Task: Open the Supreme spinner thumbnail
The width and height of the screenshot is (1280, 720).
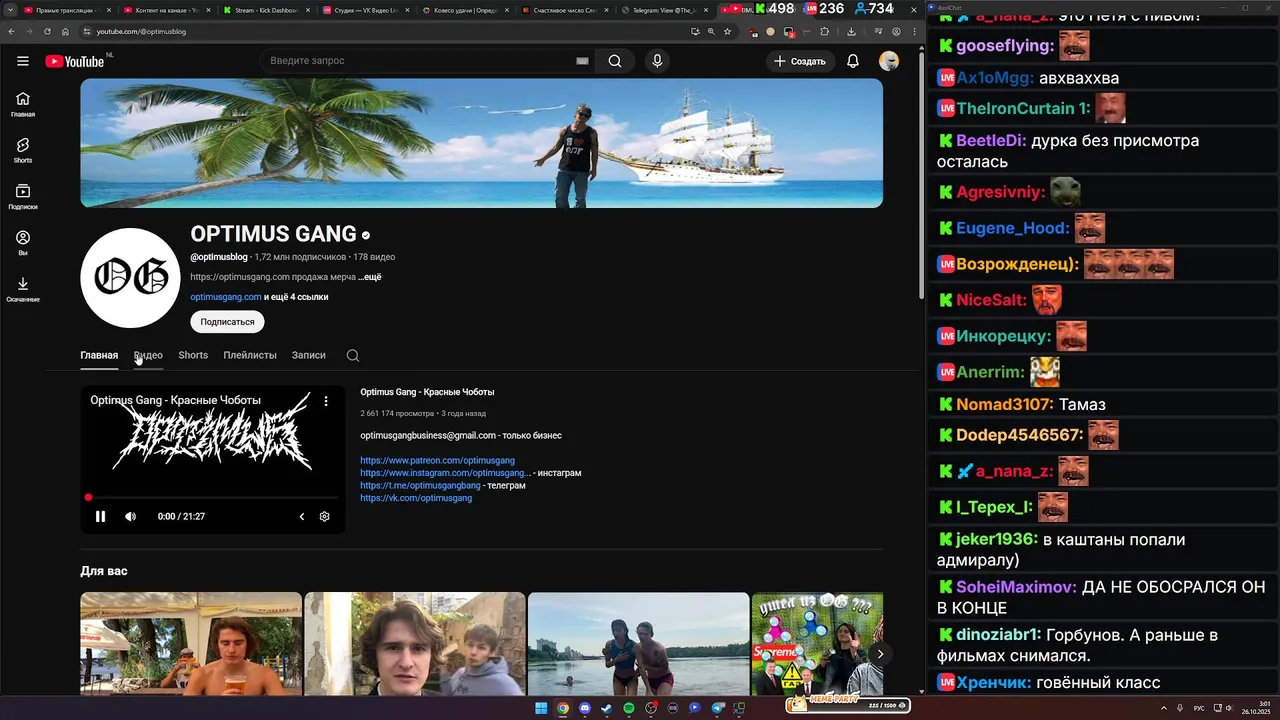Action: tap(817, 643)
